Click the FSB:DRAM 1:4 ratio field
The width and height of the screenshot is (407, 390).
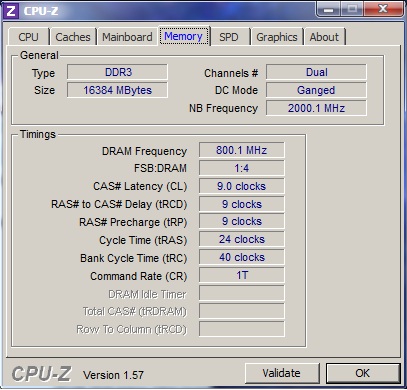pyautogui.click(x=242, y=168)
